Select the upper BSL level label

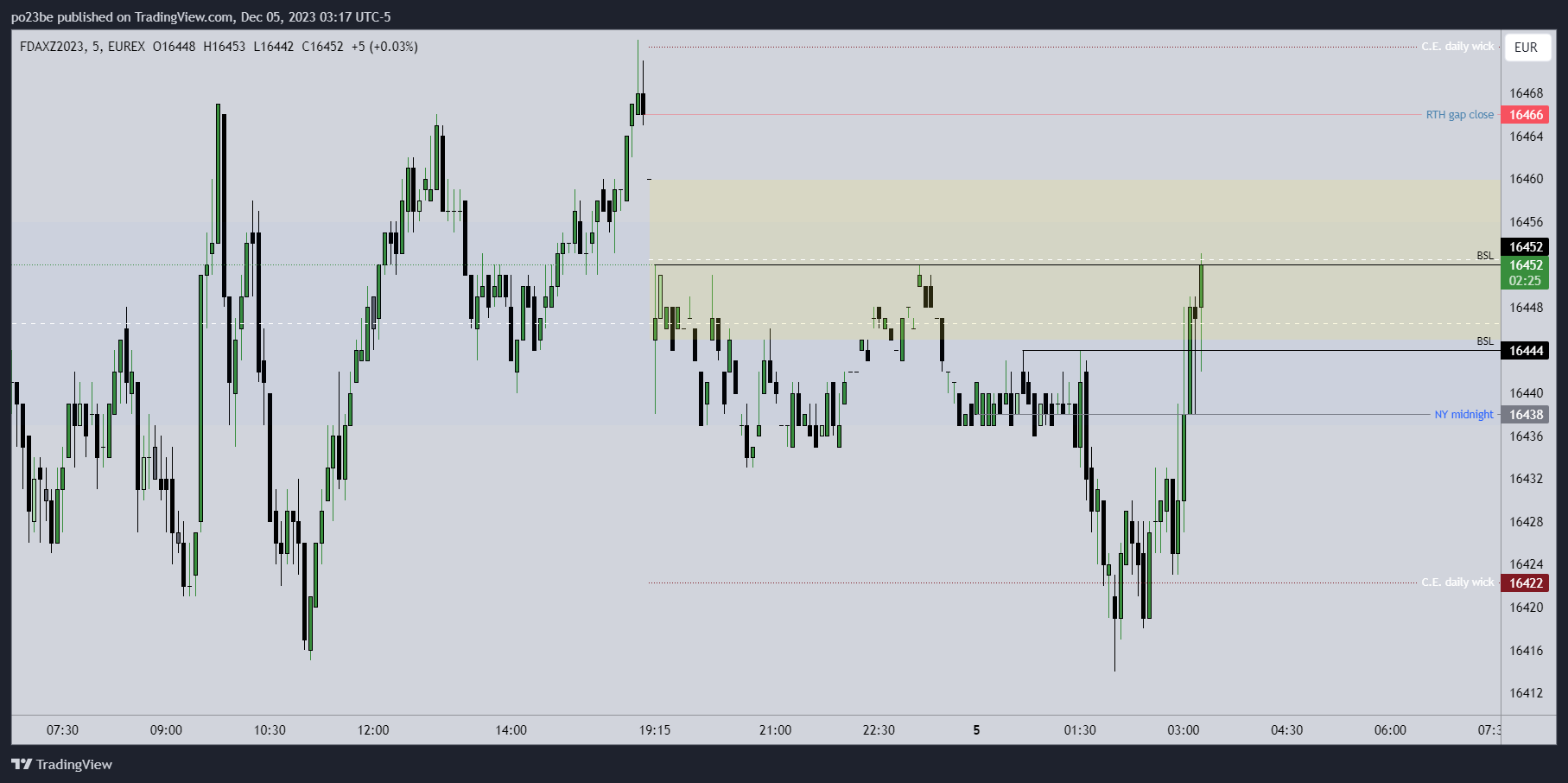coord(1484,256)
